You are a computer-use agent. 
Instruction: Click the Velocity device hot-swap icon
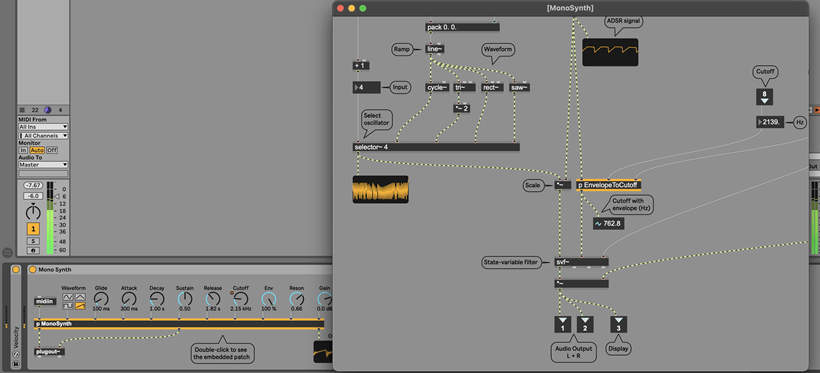click(16, 355)
